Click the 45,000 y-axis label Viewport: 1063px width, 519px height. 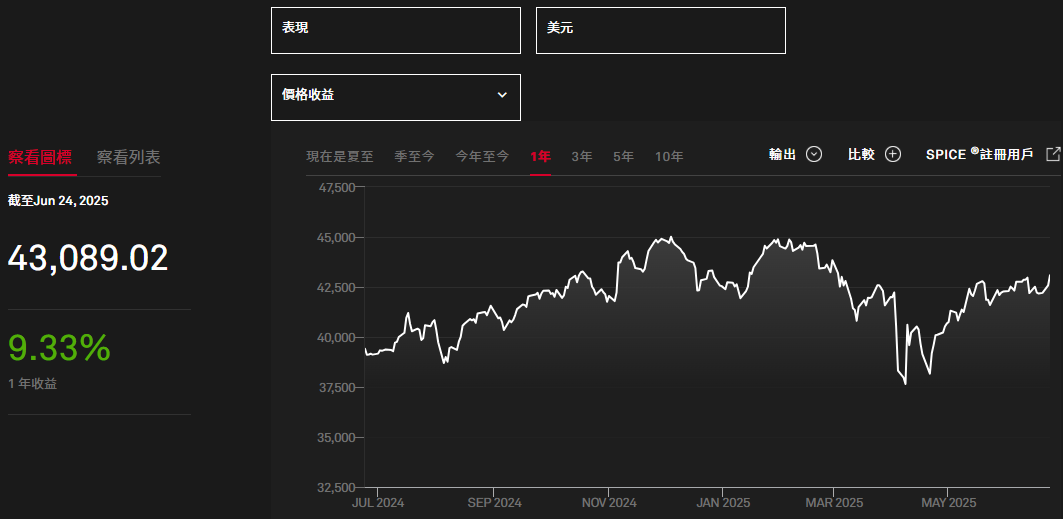337,237
